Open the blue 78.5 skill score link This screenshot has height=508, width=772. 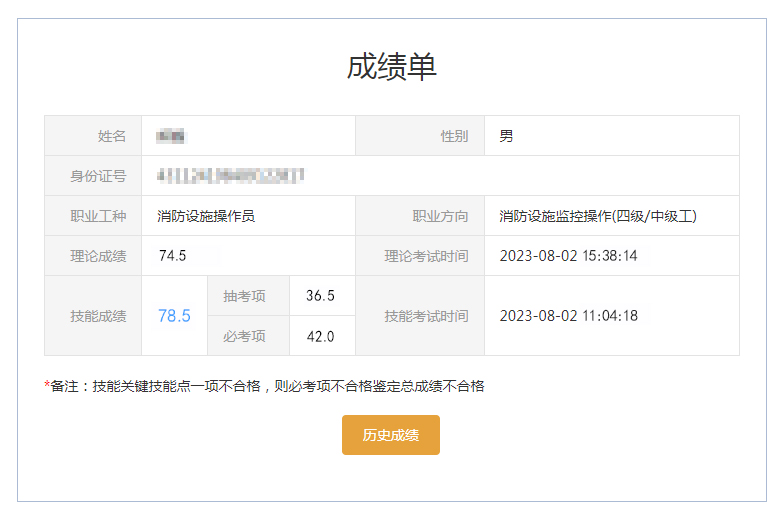pos(174,316)
